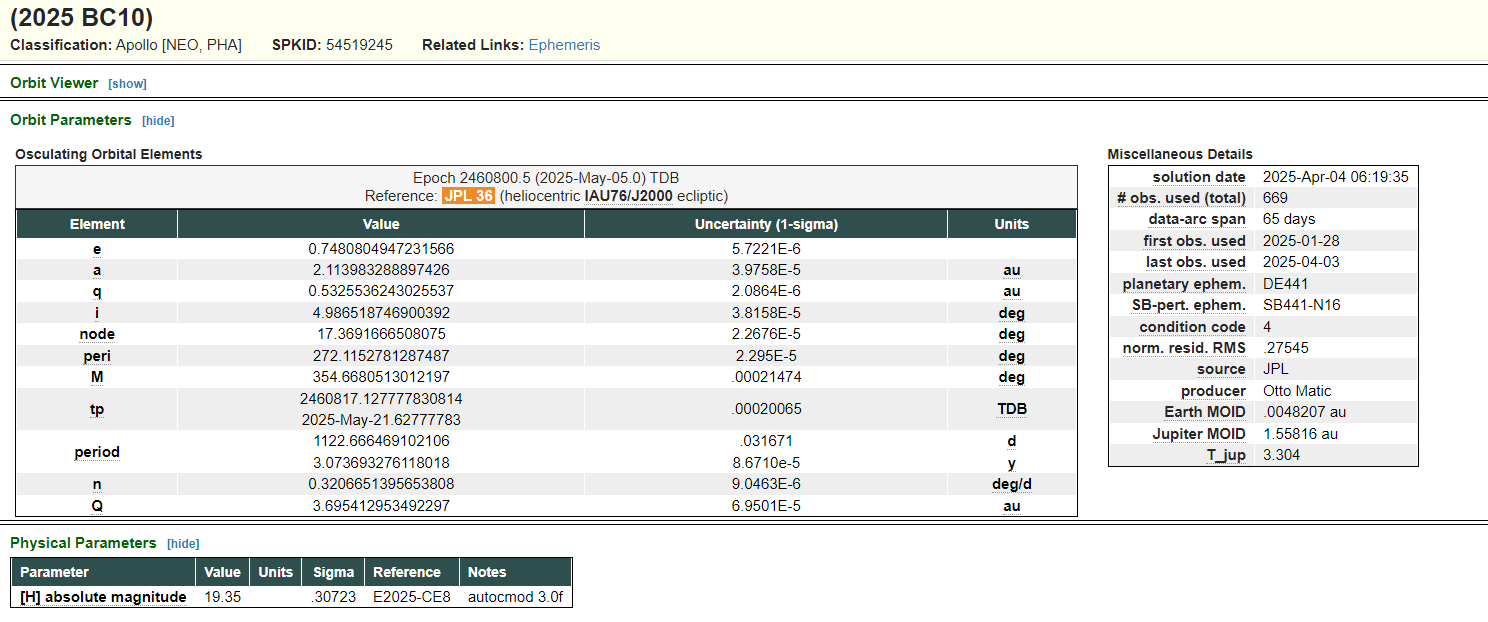
Task: Select the aphelion 'Q' element label
Action: tap(97, 506)
